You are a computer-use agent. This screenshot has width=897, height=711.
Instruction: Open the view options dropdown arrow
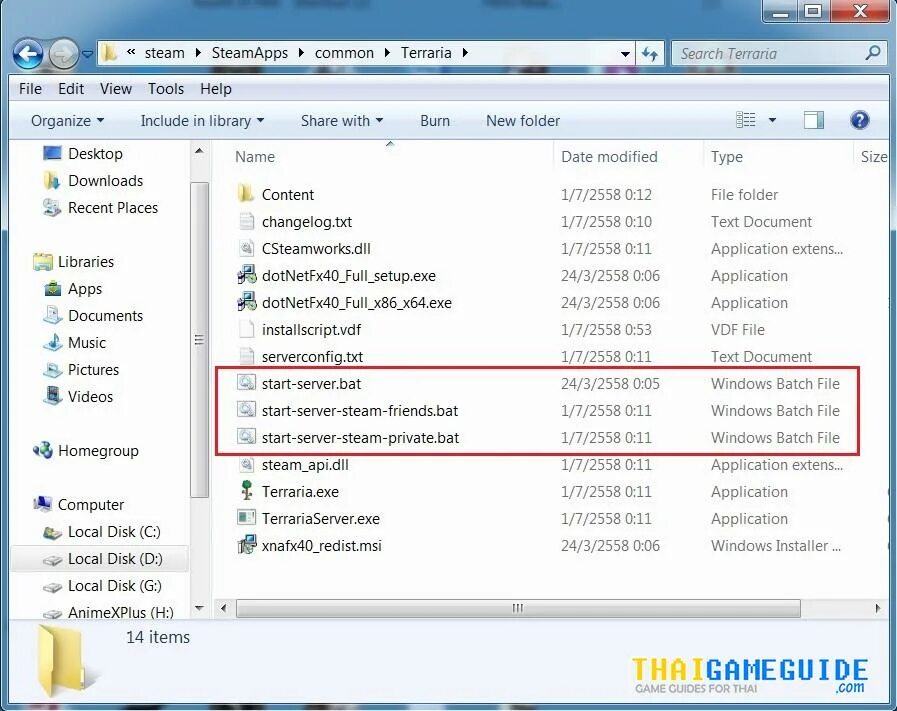click(772, 120)
